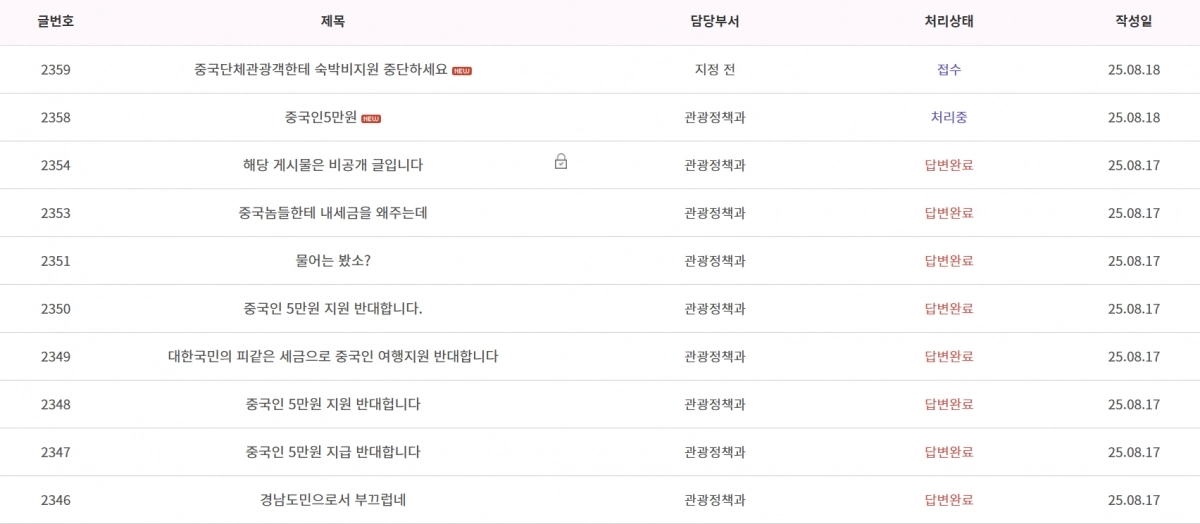
Task: Open post 중국단체관광객한테 숙박비지원 중단하세요
Action: [x=320, y=70]
